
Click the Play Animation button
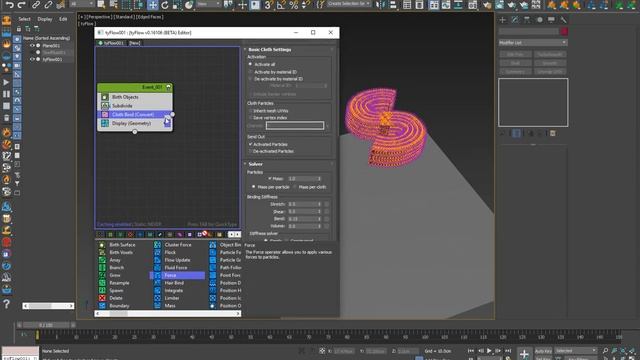click(489, 351)
